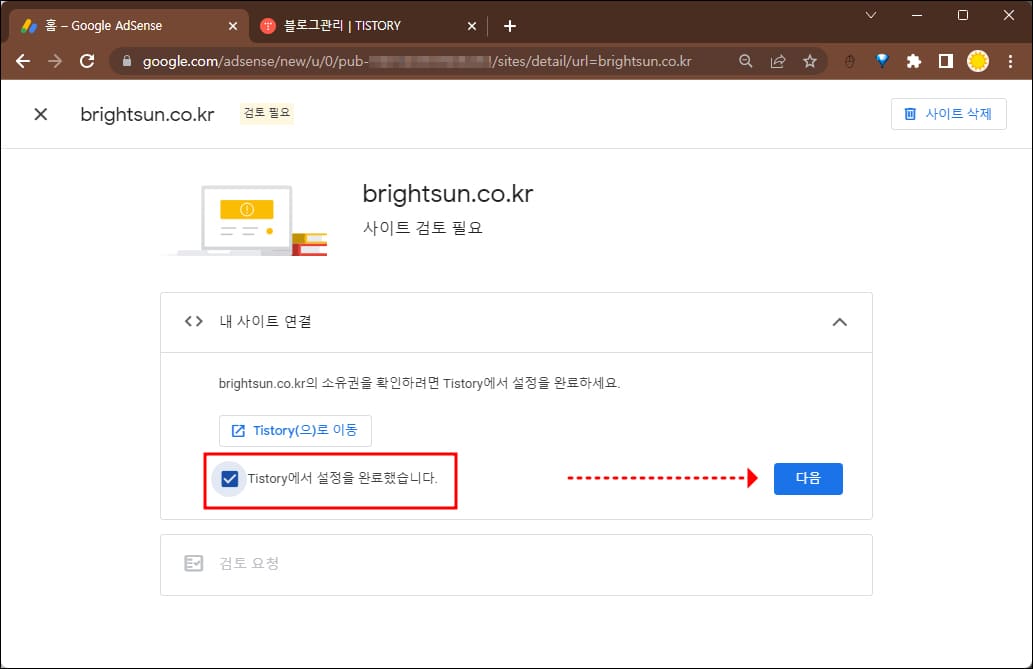Screen dimensions: 1033x669
Task: Open the mouse extension icon
Action: (x=850, y=61)
